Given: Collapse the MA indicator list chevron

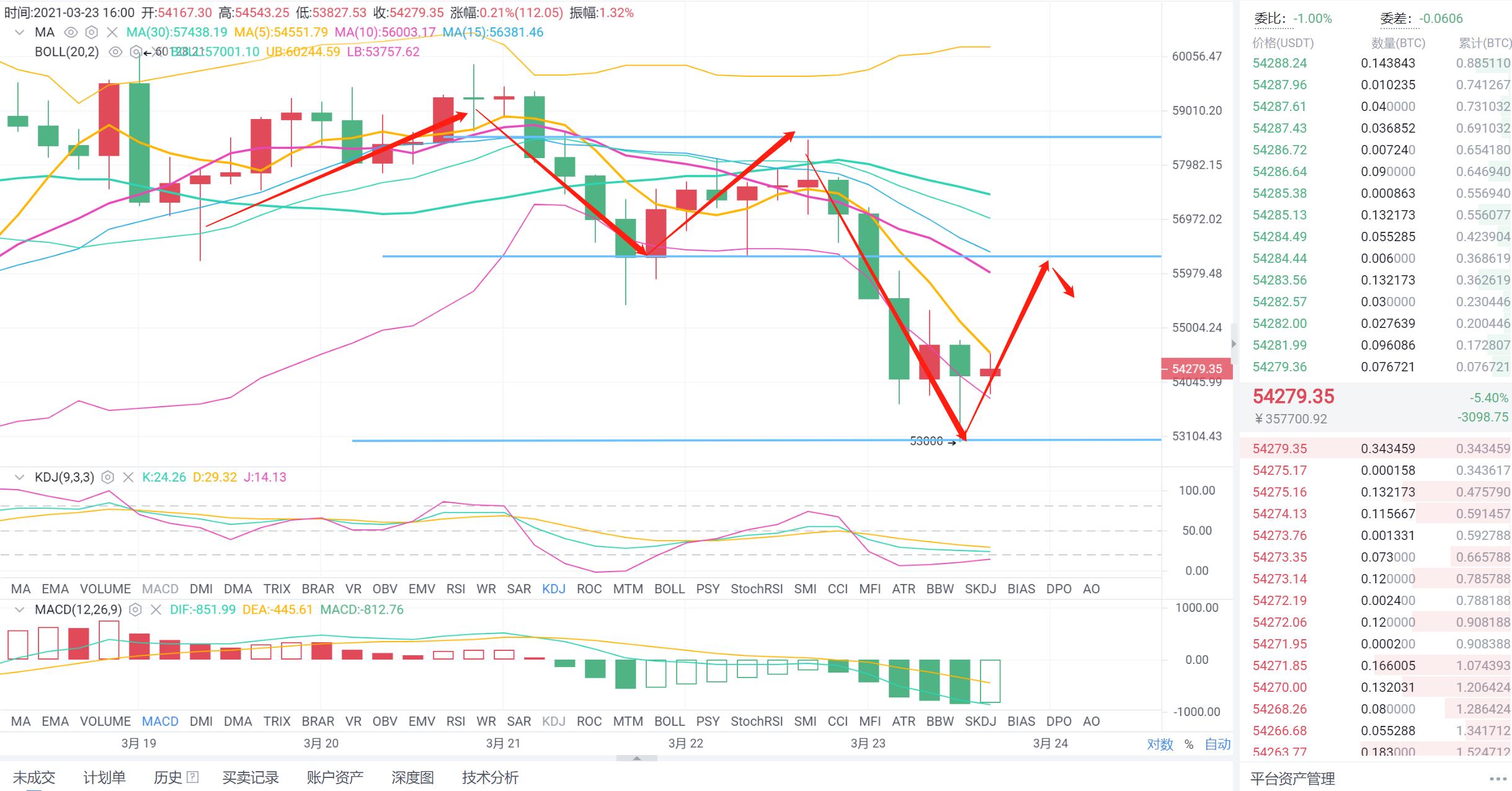Looking at the screenshot, I should pos(19,32).
